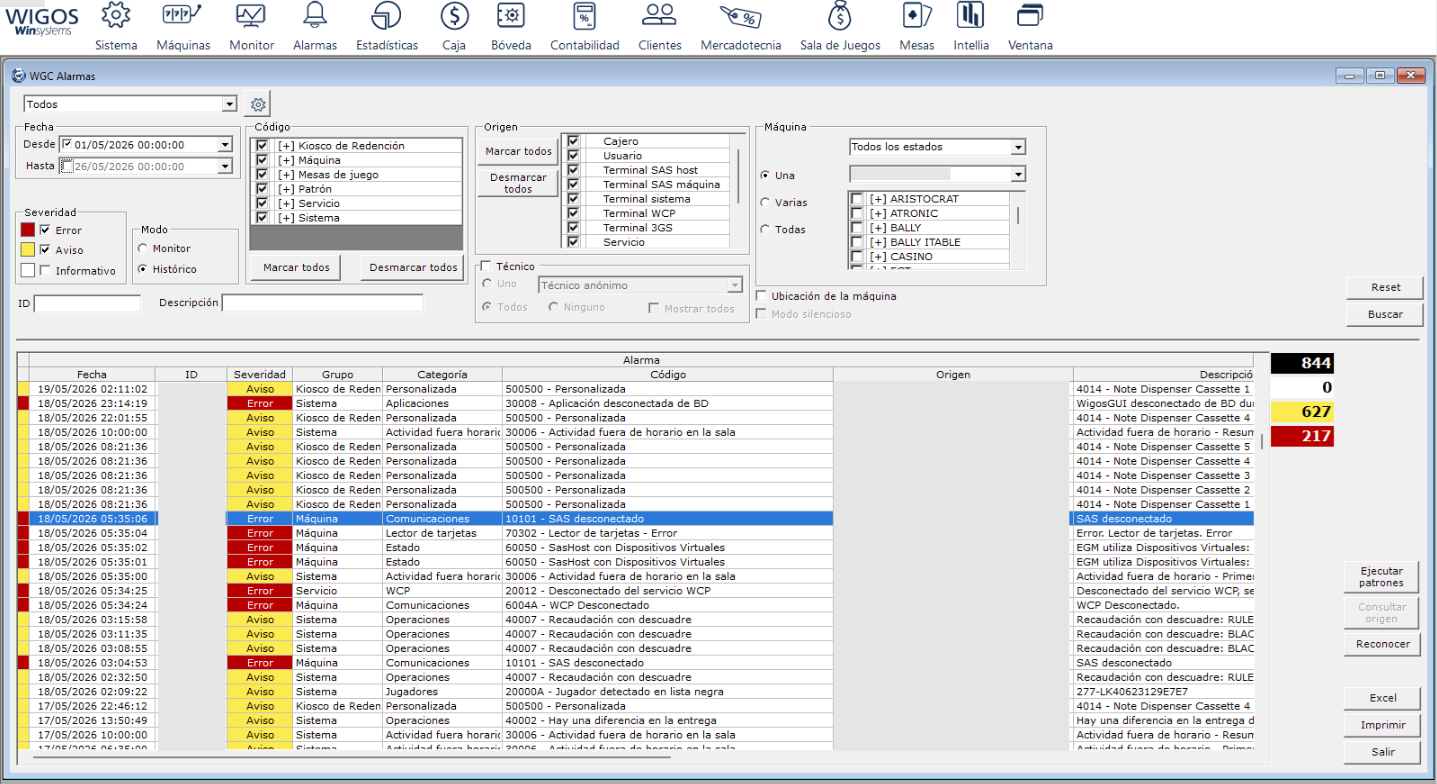1437x784 pixels.
Task: Select the Monitor mode radio button
Action: click(x=143, y=248)
